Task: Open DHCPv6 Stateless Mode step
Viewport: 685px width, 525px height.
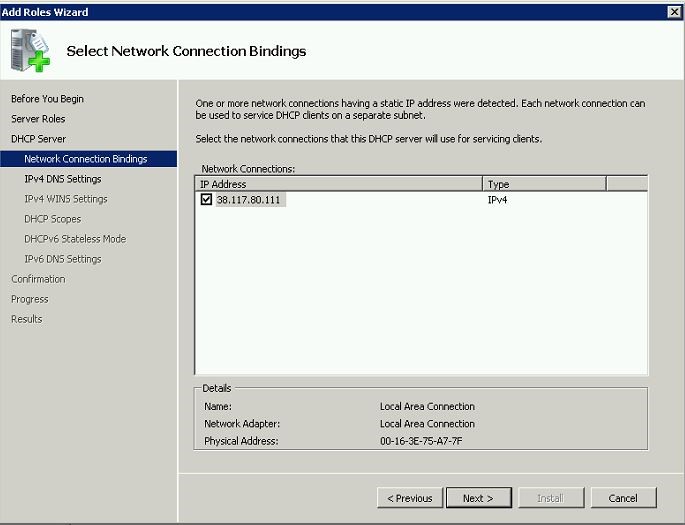Action: pos(75,239)
